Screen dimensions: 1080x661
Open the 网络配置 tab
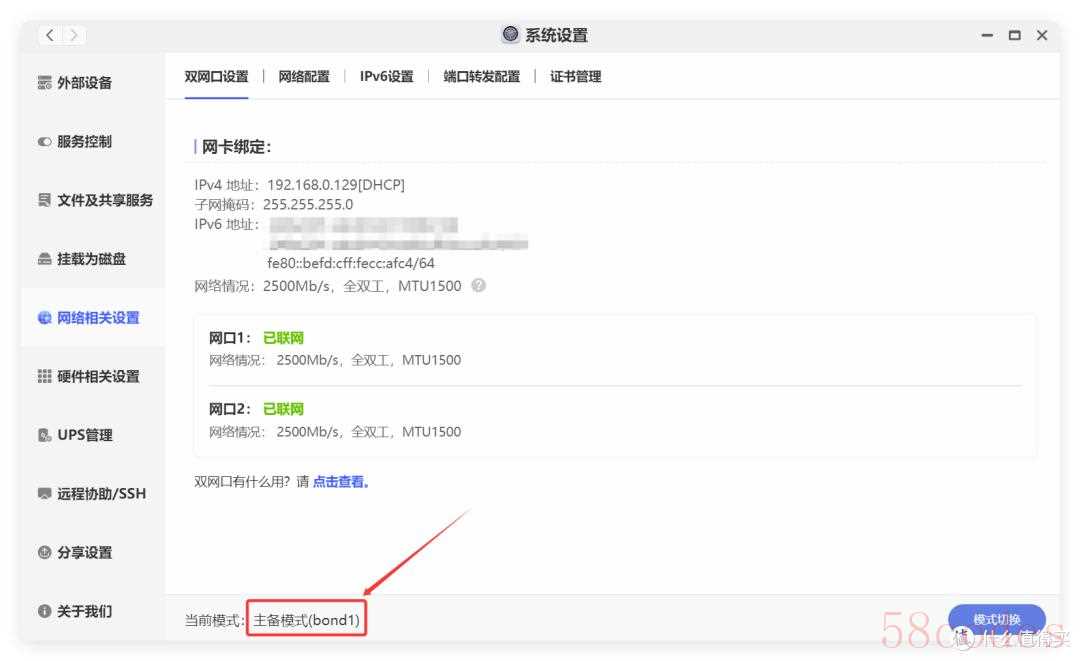[304, 76]
